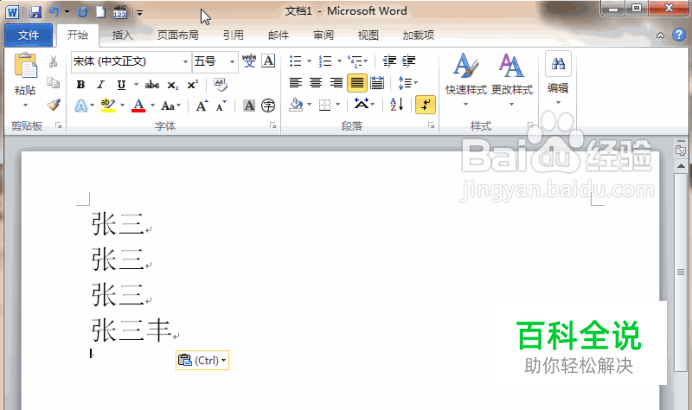This screenshot has width=692, height=410.
Task: Open Word Help question mark icon
Action: click(x=679, y=35)
